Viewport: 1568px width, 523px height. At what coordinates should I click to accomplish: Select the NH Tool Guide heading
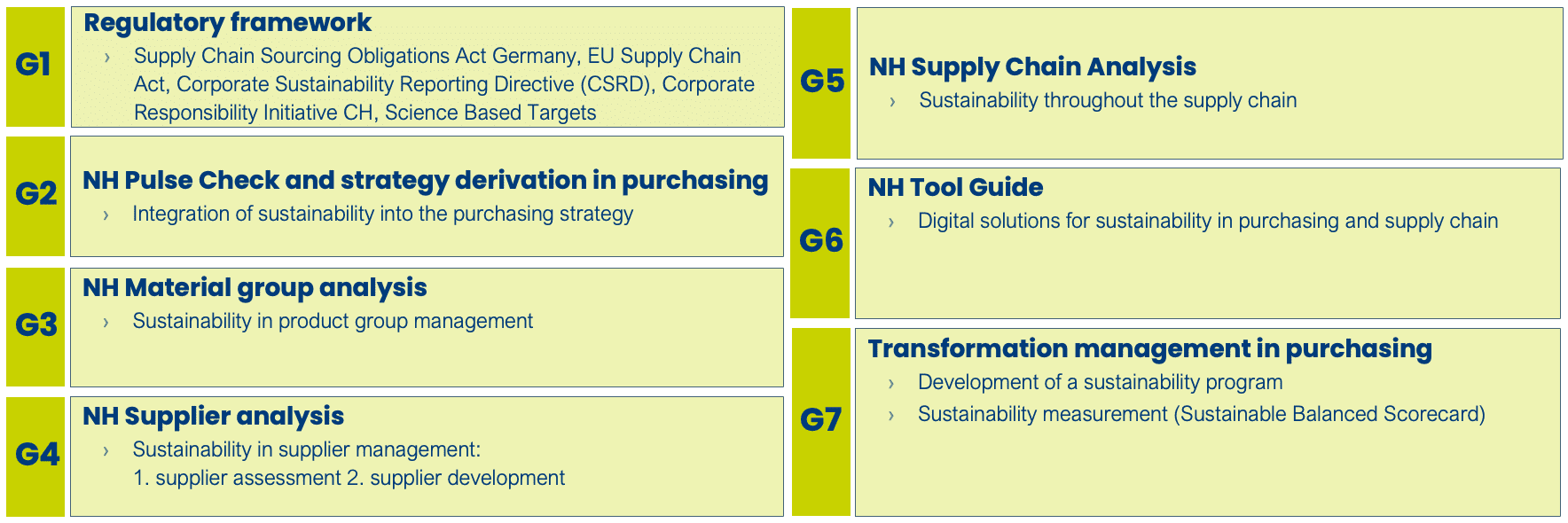pos(955,188)
